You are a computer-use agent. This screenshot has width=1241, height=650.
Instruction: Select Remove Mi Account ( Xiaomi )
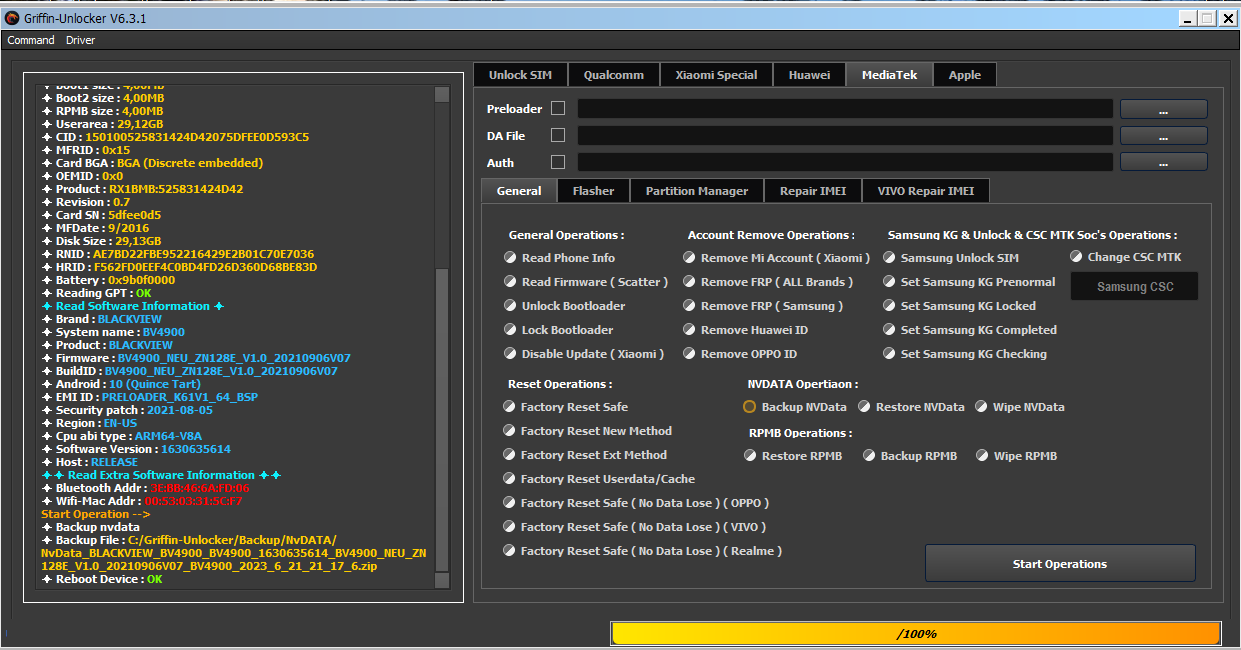click(777, 258)
